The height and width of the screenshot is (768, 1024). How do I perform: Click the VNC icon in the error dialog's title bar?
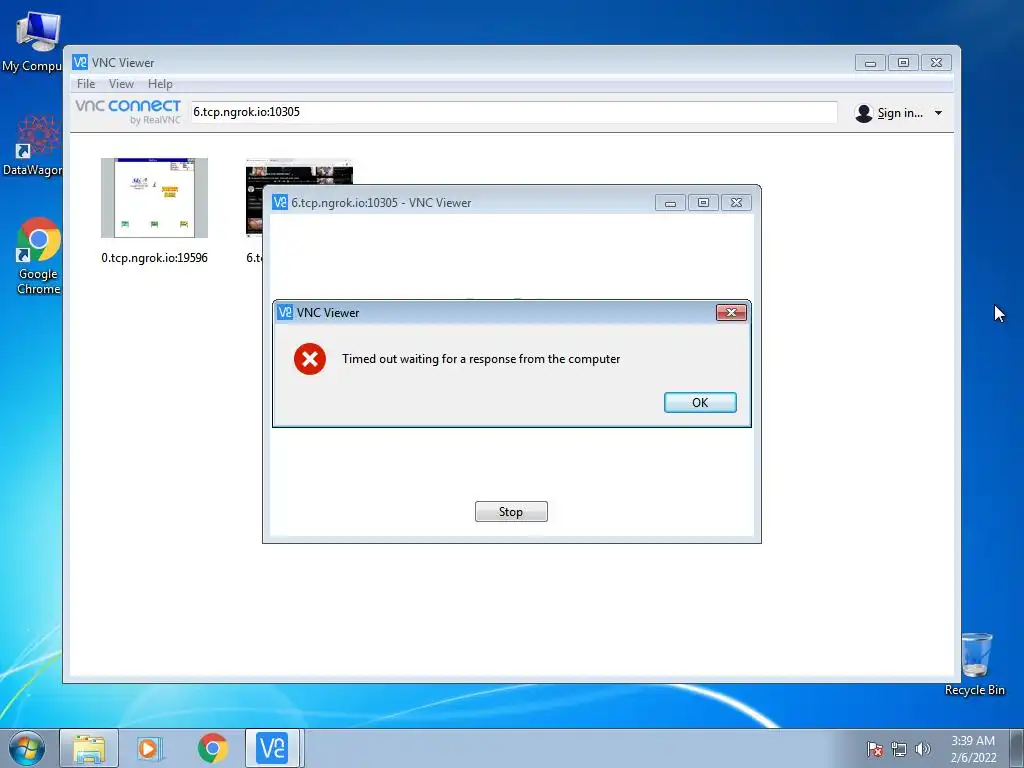pyautogui.click(x=285, y=312)
